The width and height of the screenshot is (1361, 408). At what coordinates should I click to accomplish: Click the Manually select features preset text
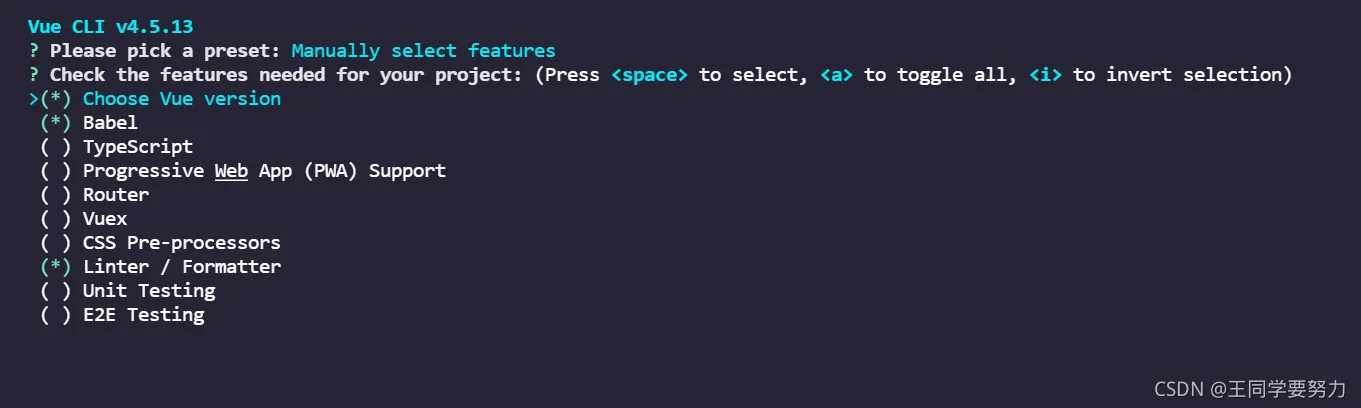(x=423, y=50)
